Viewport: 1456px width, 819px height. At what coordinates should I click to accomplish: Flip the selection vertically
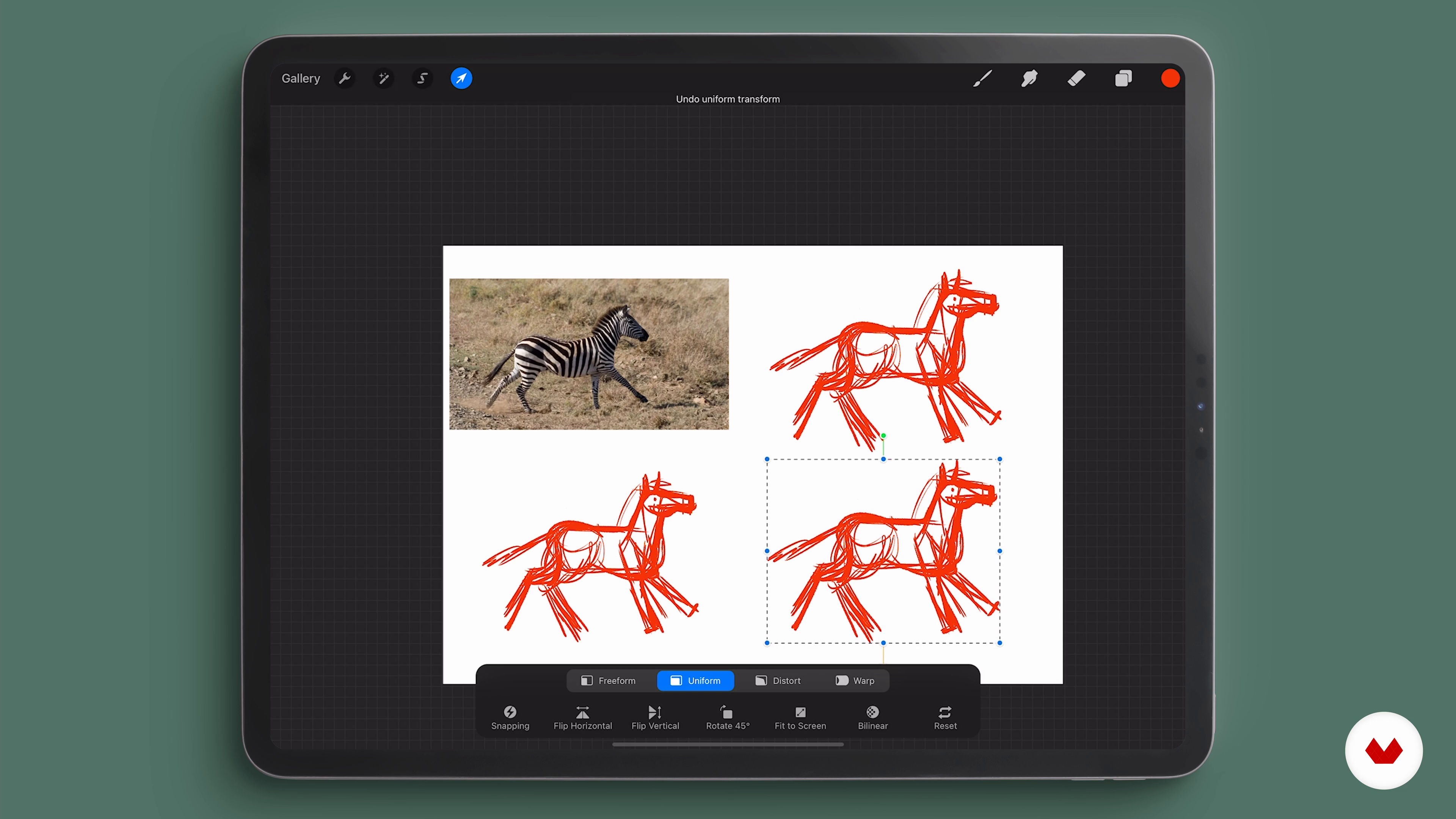click(x=655, y=718)
